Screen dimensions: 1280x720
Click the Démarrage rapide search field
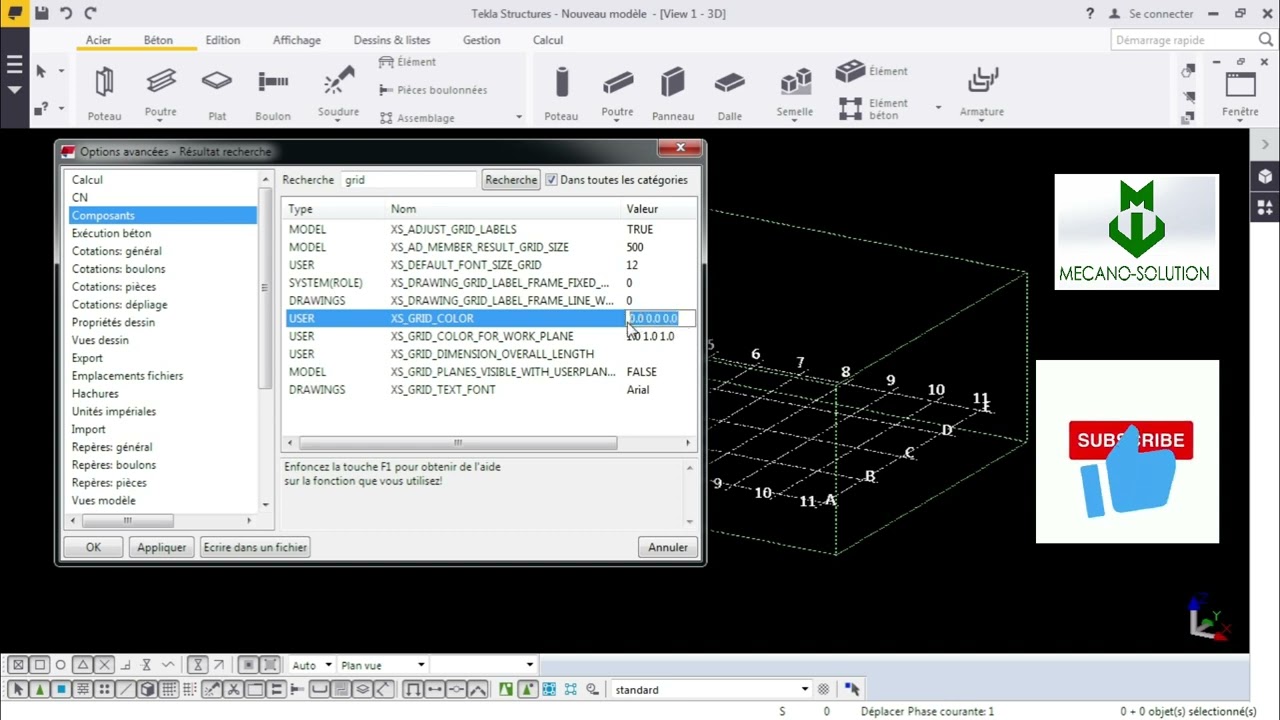(x=1193, y=40)
